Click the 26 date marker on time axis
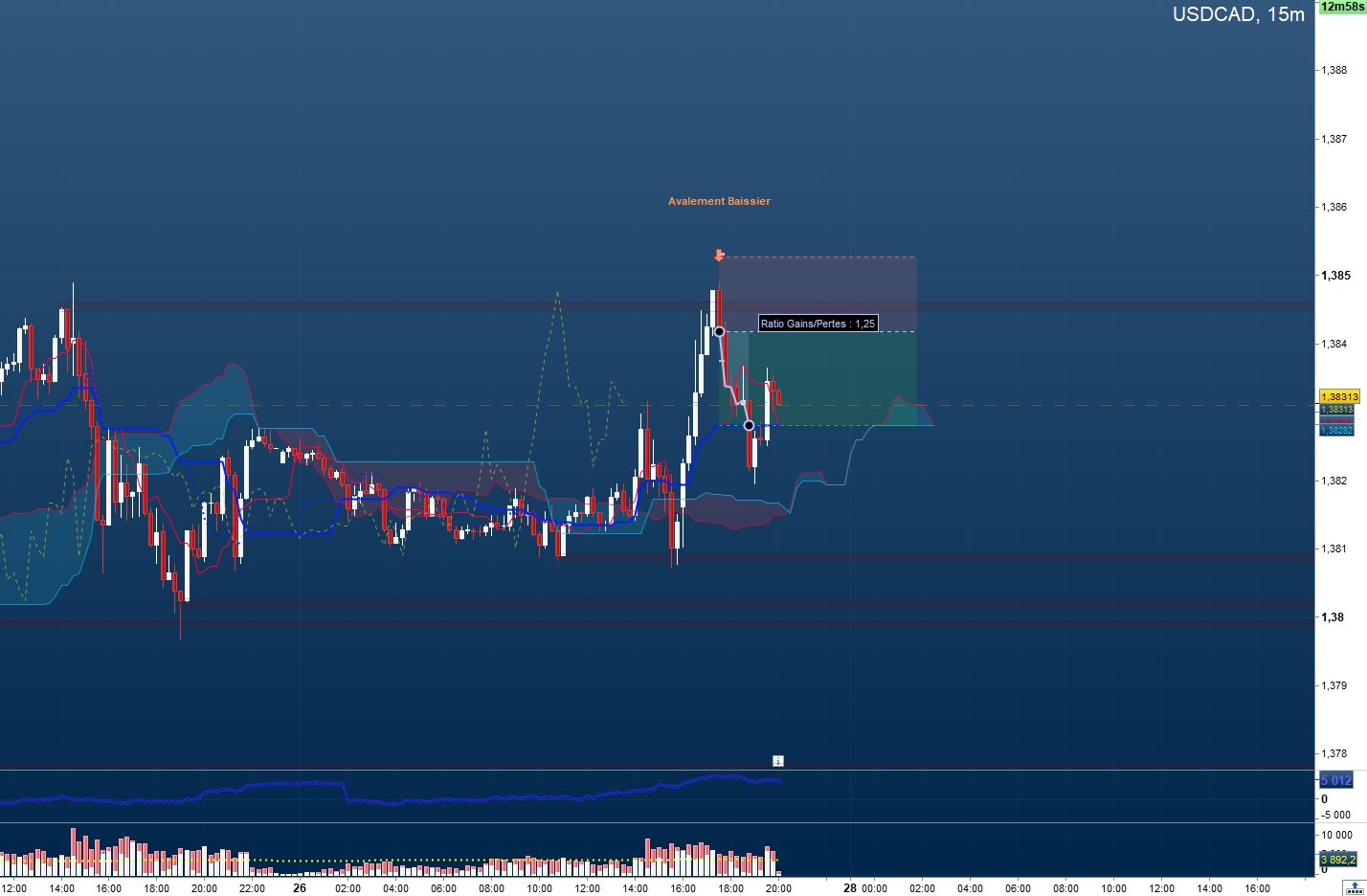 point(300,887)
